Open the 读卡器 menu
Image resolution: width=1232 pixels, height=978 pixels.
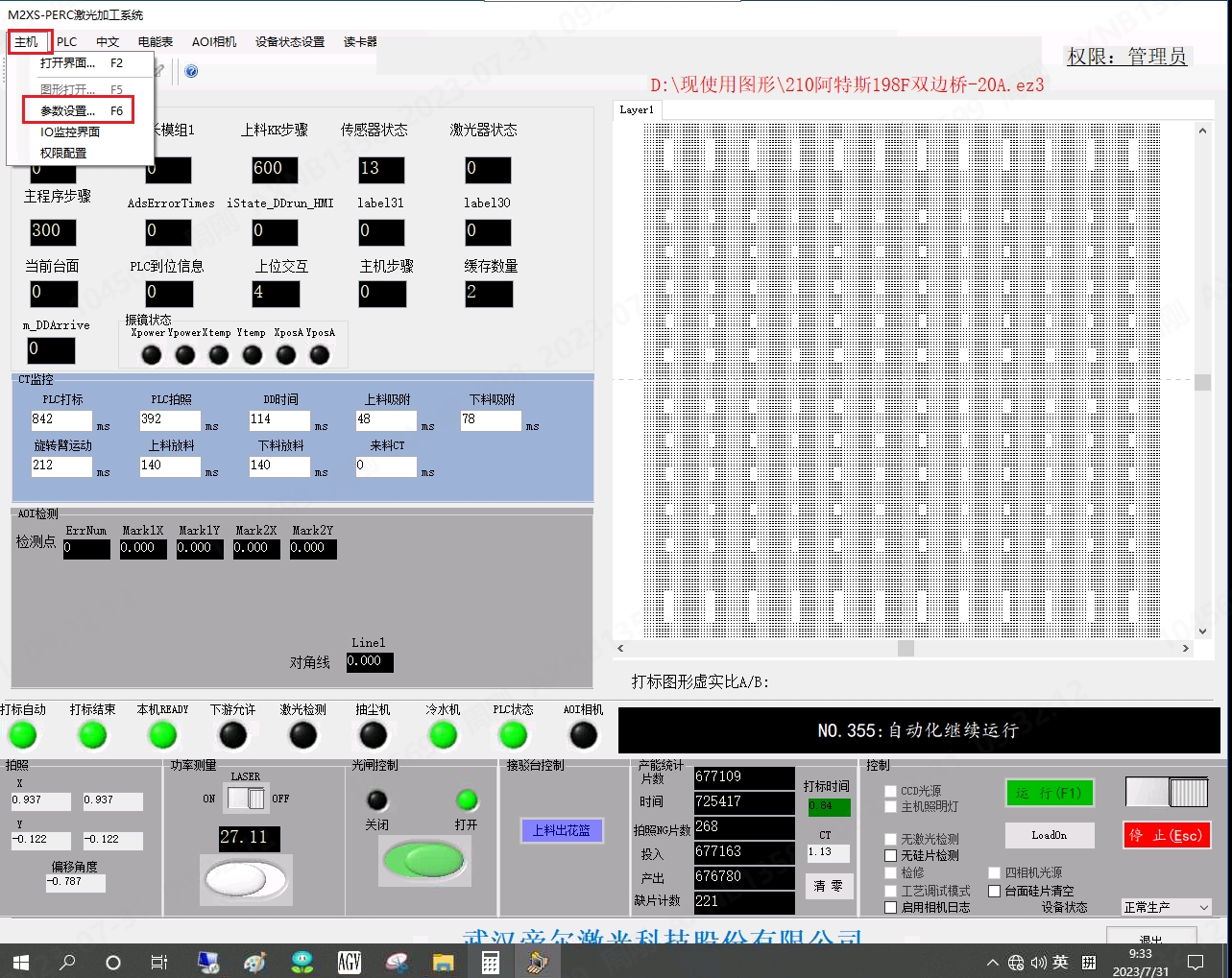(x=360, y=42)
